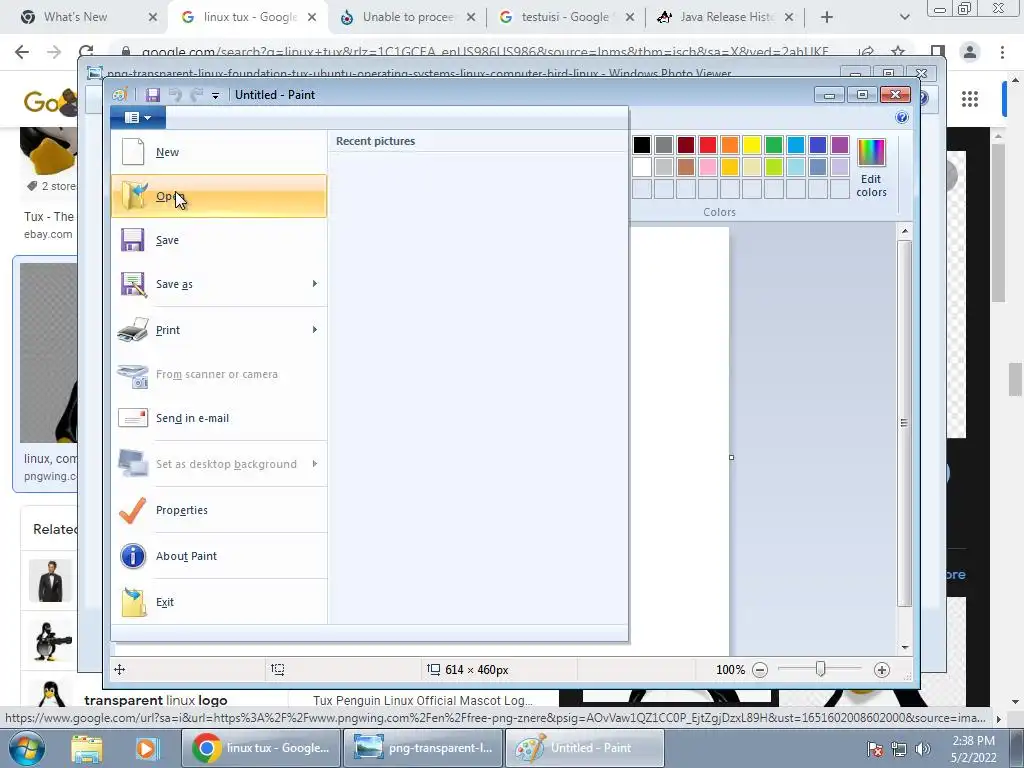Choose the pink color swatch
This screenshot has height=768, width=1024.
coord(708,167)
